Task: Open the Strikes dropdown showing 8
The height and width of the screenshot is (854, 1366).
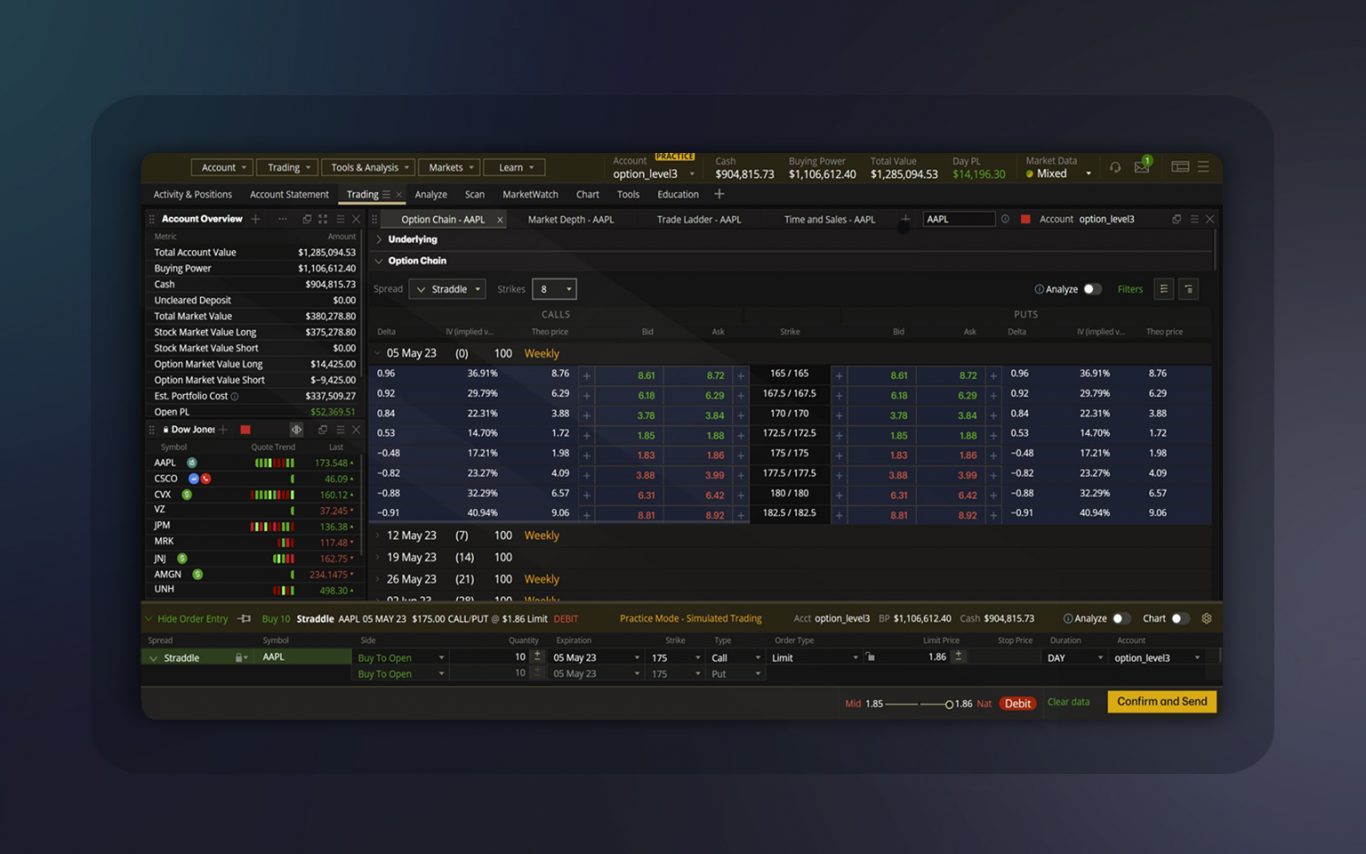Action: 552,288
